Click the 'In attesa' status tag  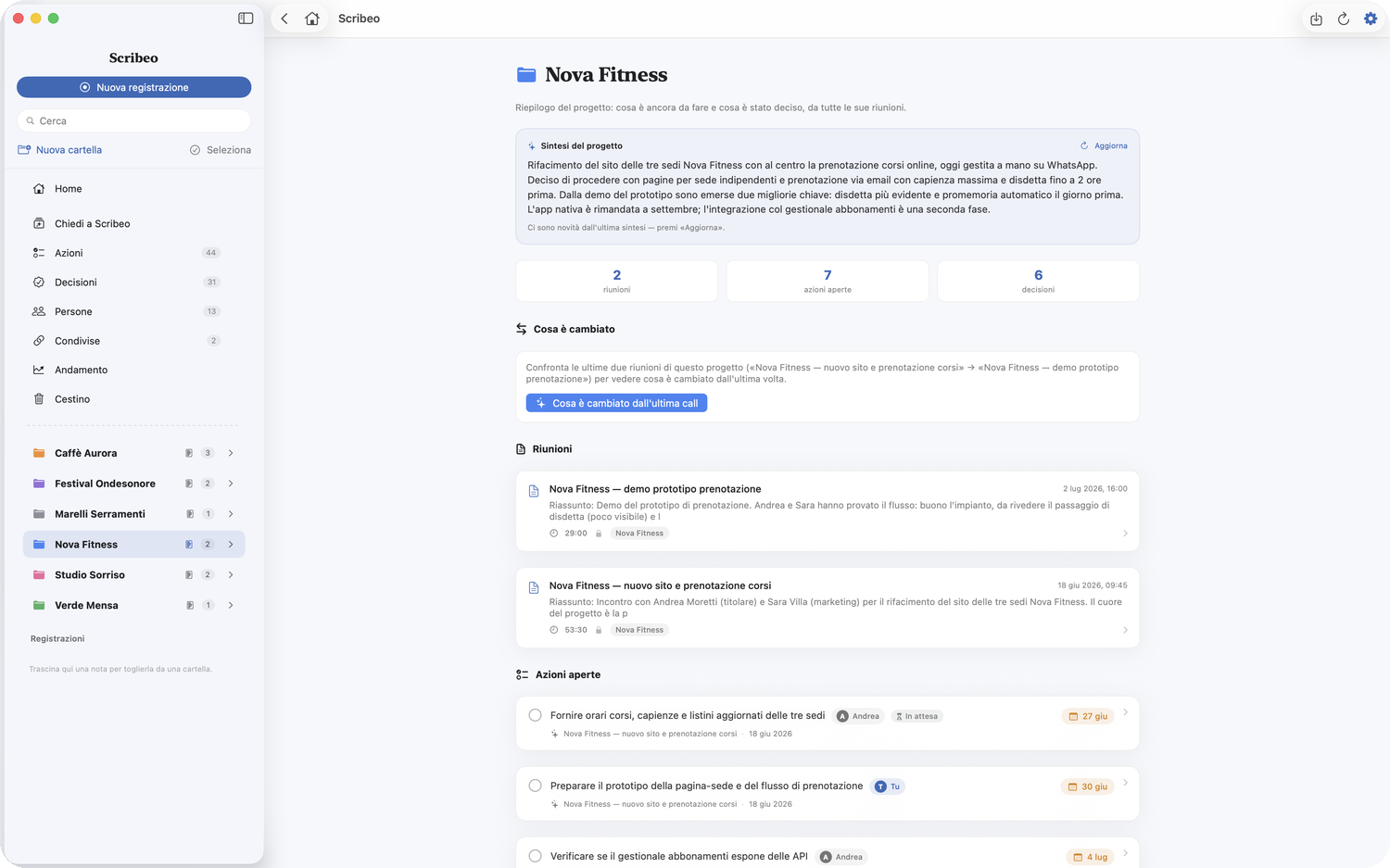pos(917,716)
